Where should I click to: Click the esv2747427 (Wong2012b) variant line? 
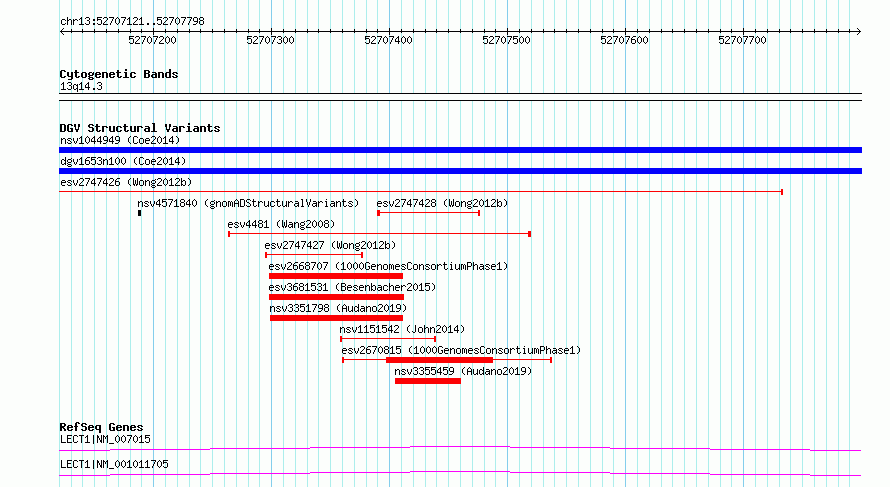click(x=314, y=255)
